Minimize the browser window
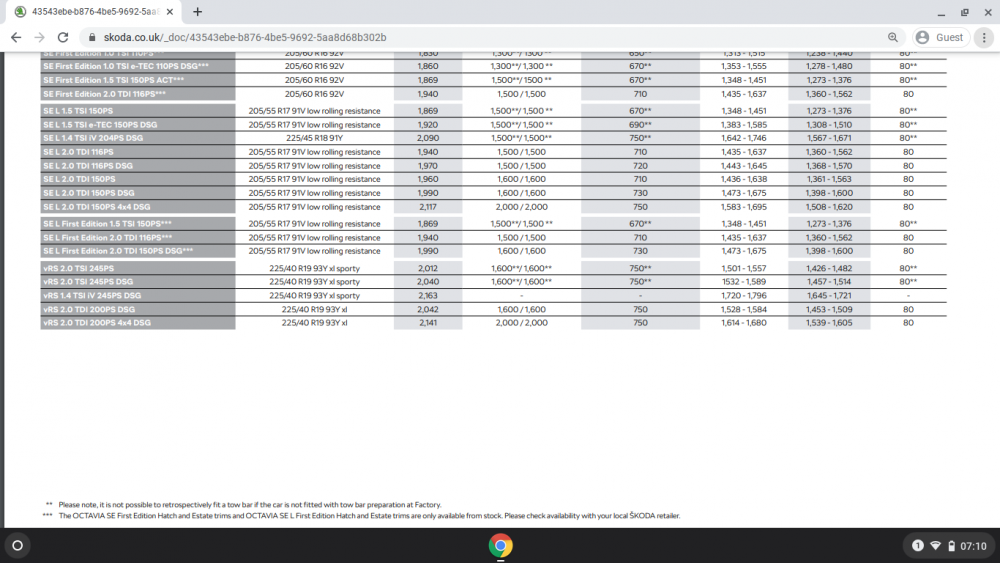Screen dimensions: 1000x563 (941, 12)
